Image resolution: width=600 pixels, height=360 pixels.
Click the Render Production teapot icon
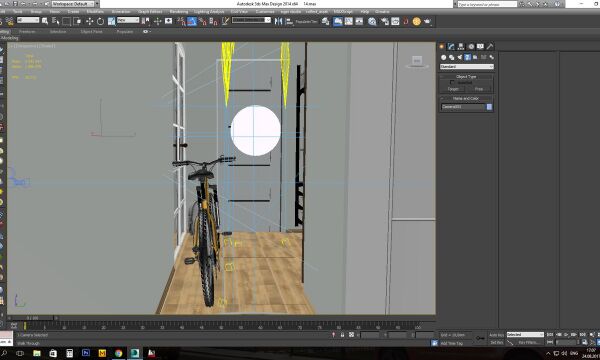pyautogui.click(x=427, y=21)
